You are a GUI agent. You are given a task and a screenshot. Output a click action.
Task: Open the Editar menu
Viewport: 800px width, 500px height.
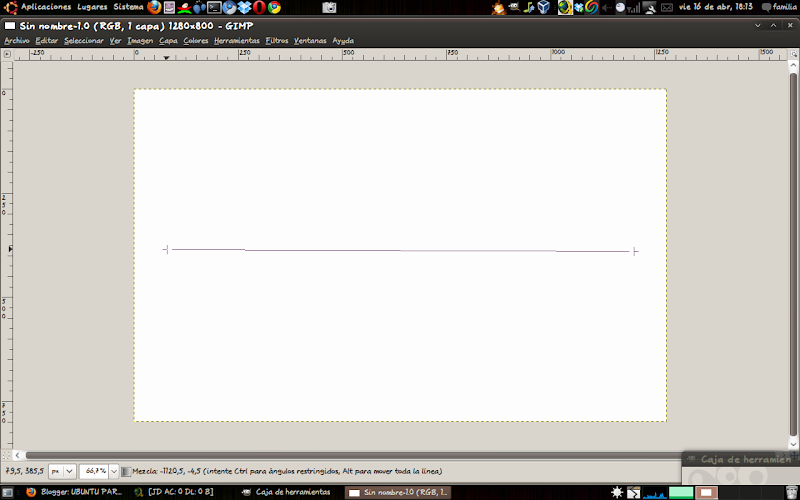(x=46, y=41)
